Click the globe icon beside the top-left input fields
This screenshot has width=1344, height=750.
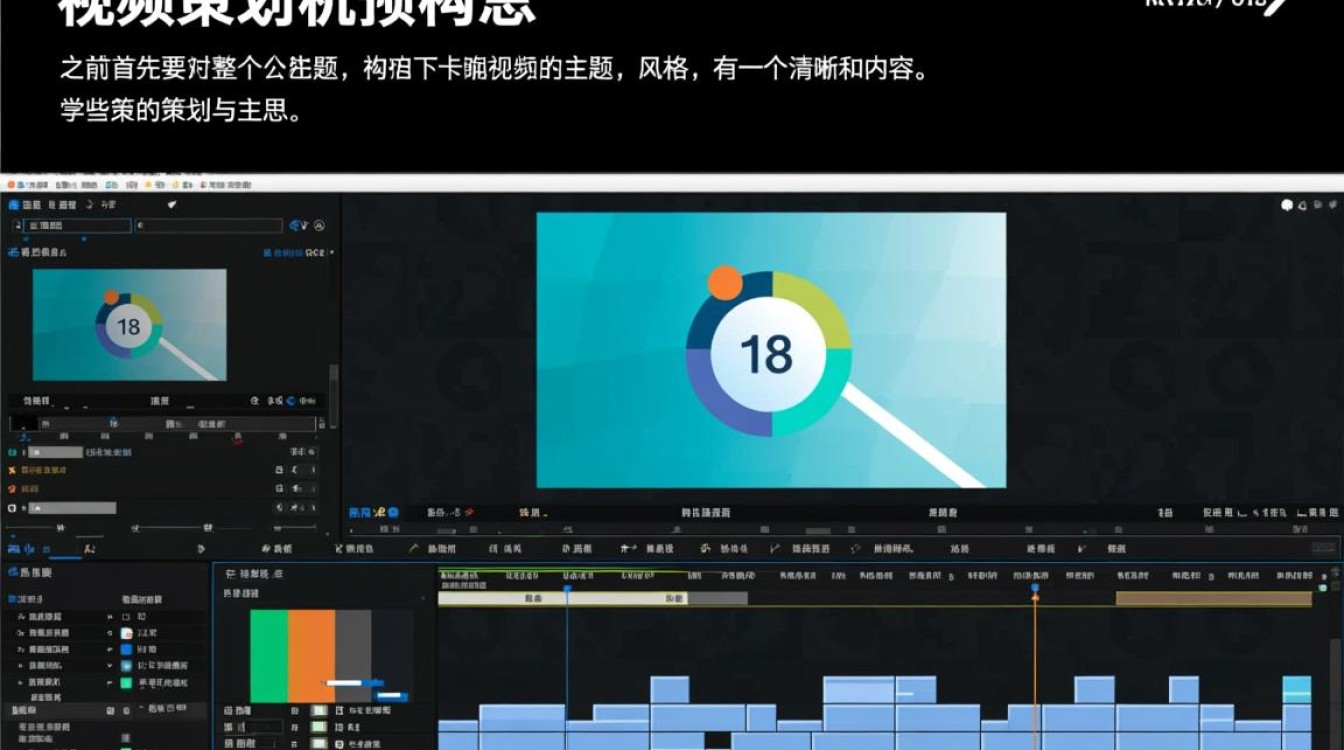point(295,226)
